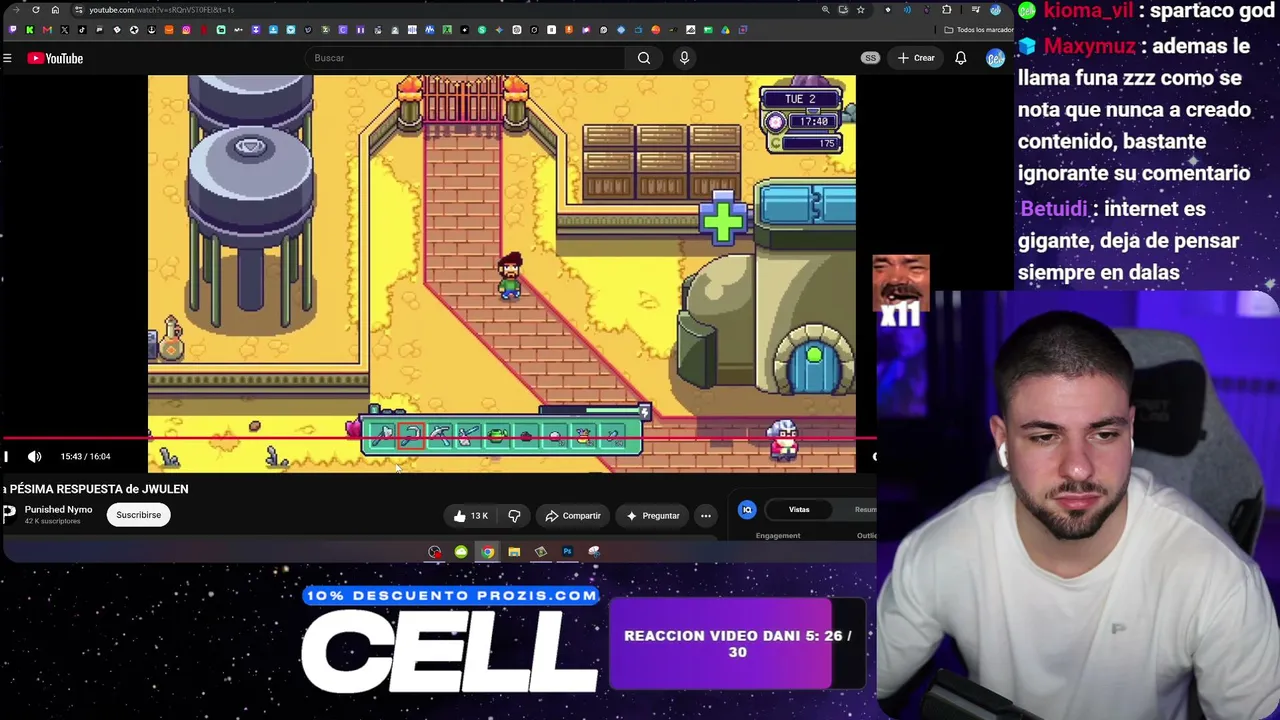Click the SS badge beside Crear

pyautogui.click(x=870, y=58)
